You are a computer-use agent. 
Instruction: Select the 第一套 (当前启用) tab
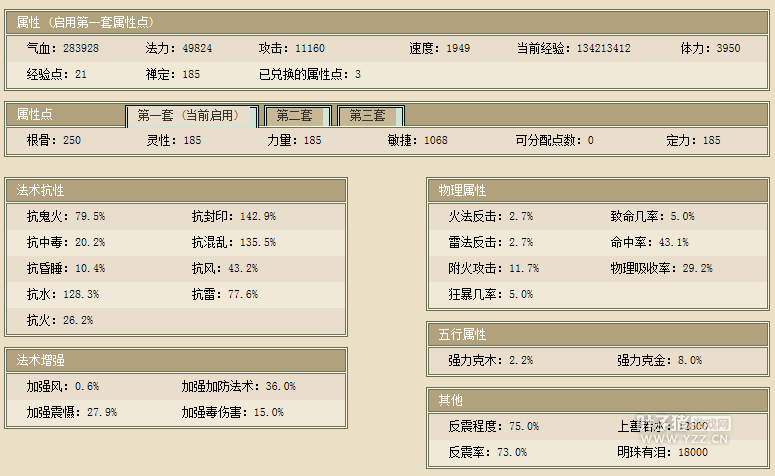click(x=191, y=116)
